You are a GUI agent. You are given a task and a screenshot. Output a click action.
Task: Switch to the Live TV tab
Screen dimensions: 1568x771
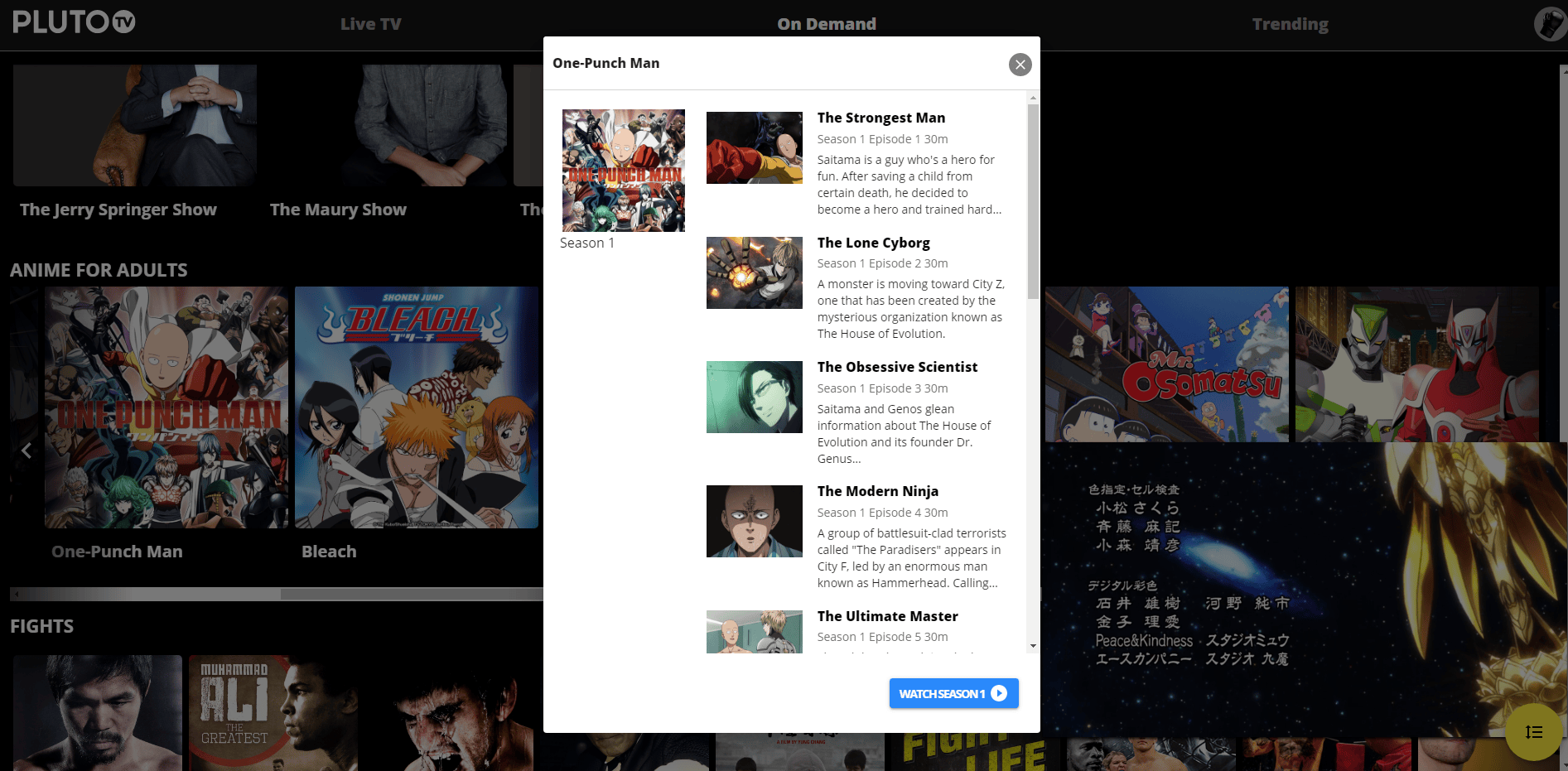(x=370, y=24)
